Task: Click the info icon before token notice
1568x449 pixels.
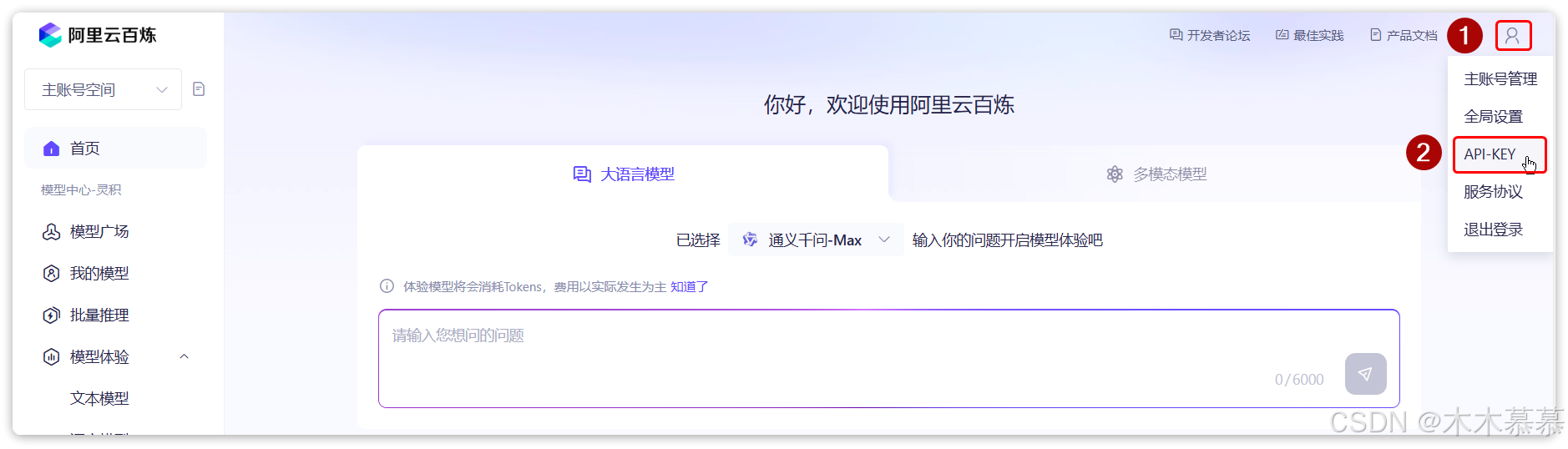Action: click(x=387, y=286)
